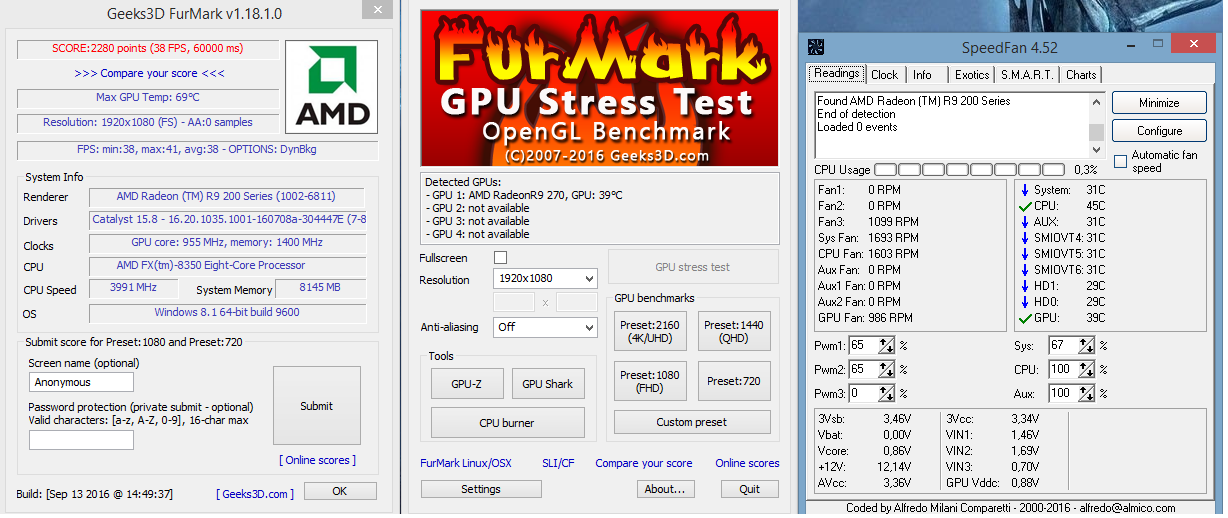Click the Pwm2 value stepper arrows
The image size is (1228, 518).
[887, 369]
